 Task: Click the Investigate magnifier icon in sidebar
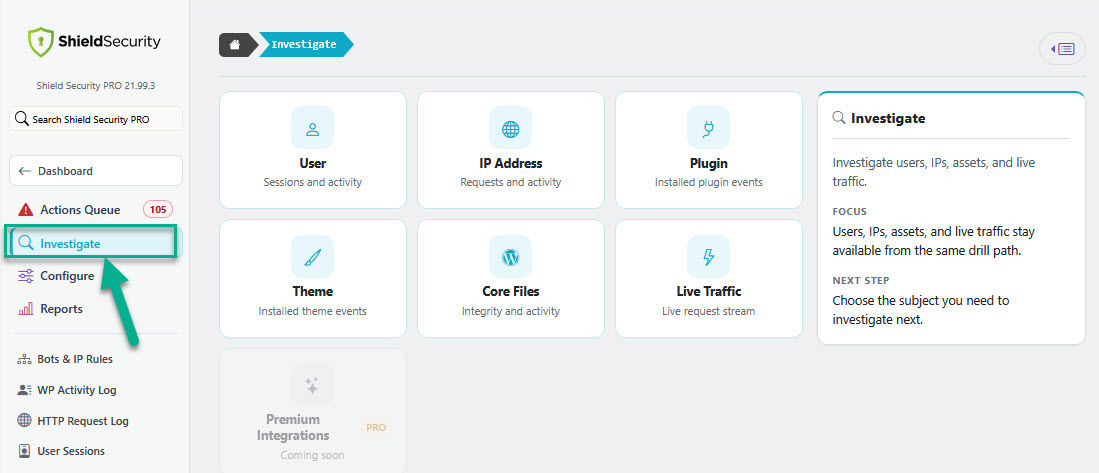[x=26, y=244]
